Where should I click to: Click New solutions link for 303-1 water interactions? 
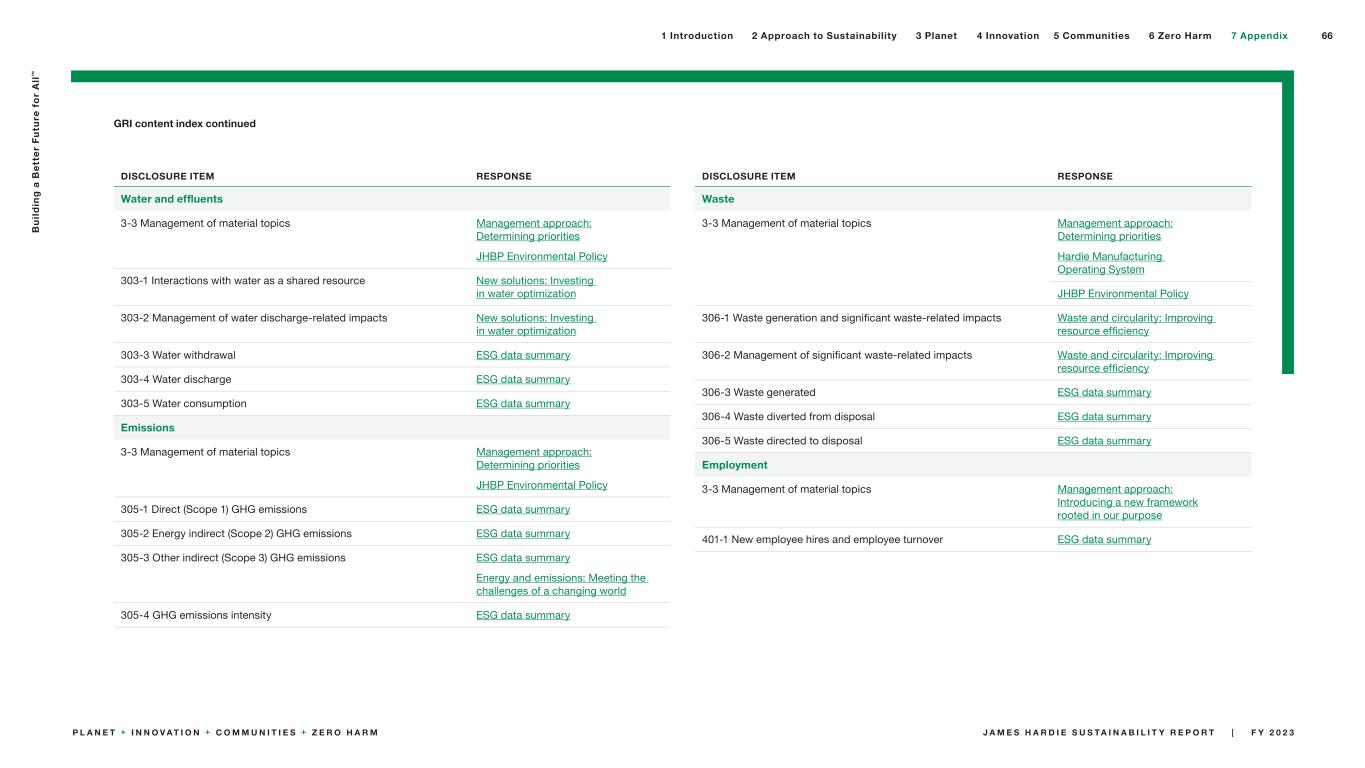click(535, 287)
